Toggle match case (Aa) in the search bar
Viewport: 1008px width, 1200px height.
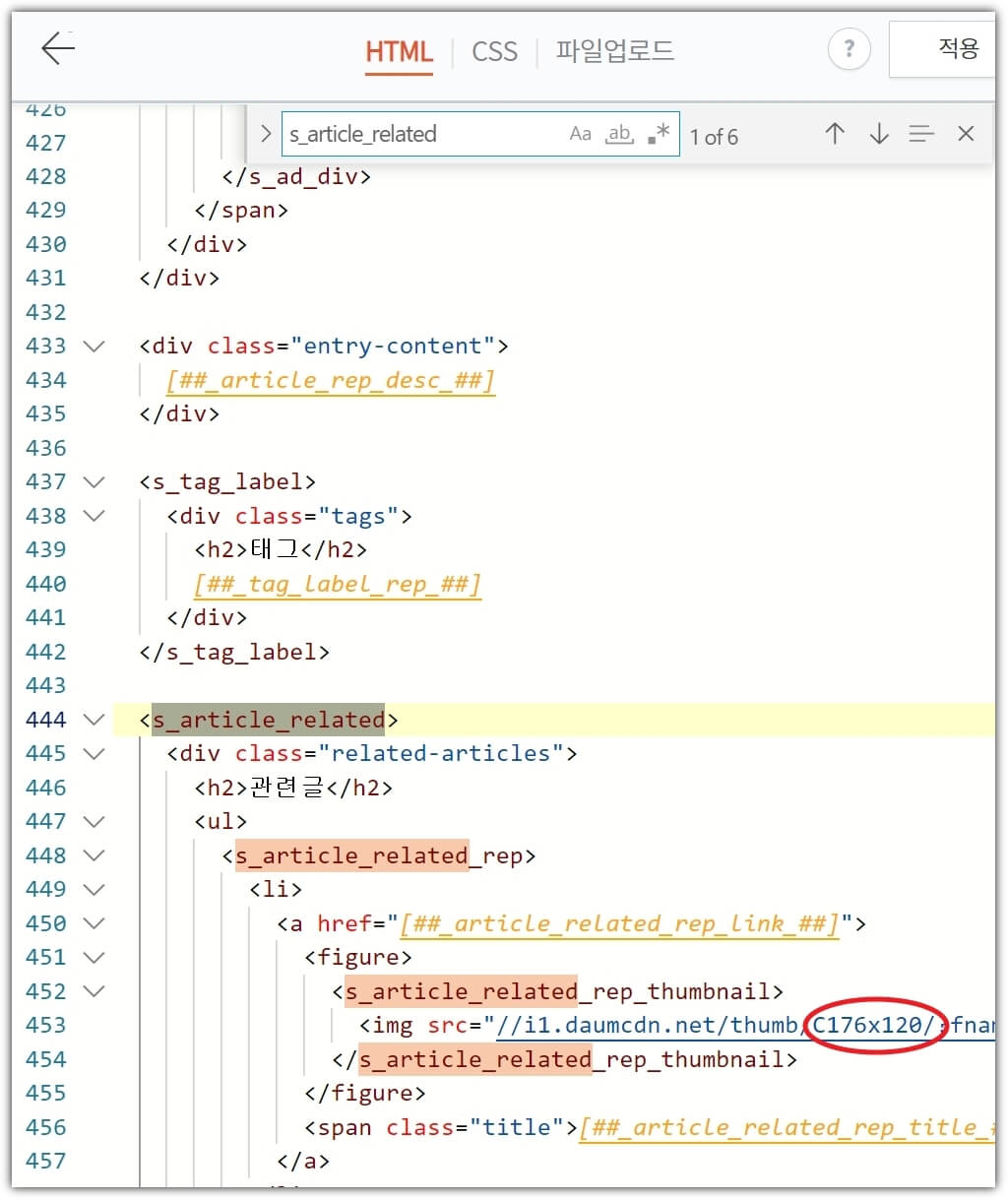pos(579,134)
